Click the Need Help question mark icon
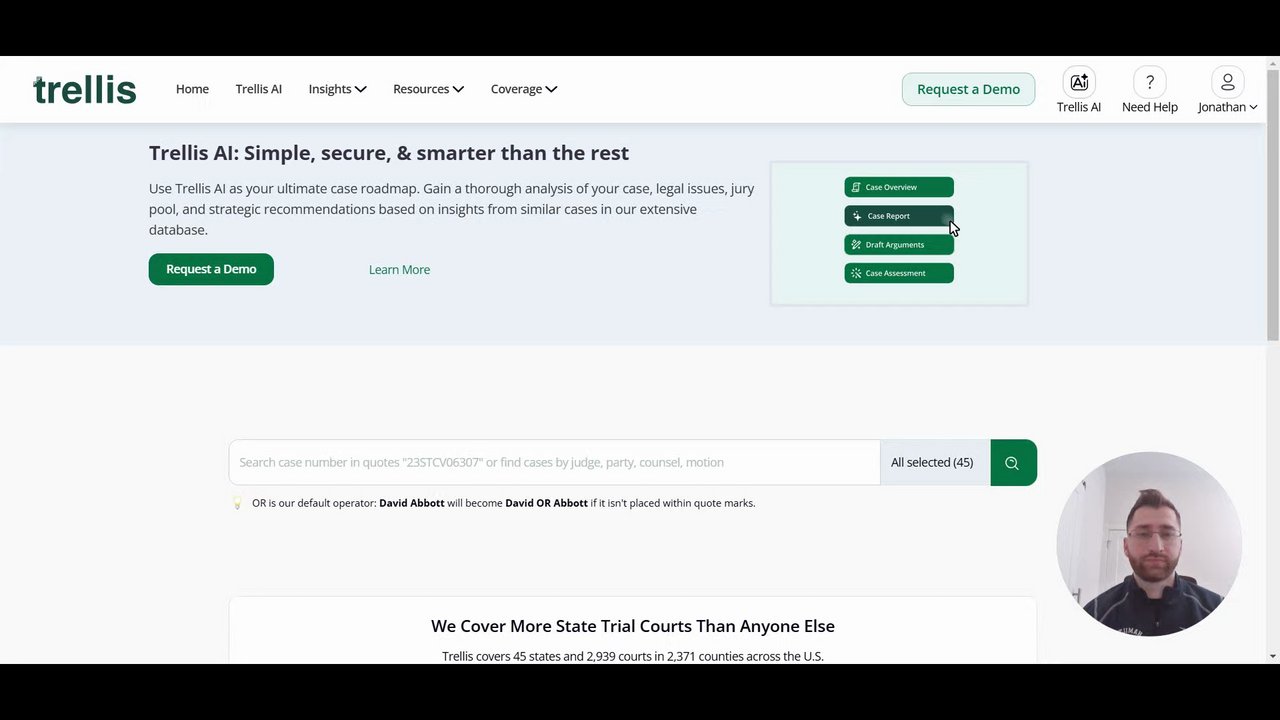1280x720 pixels. 1149,82
